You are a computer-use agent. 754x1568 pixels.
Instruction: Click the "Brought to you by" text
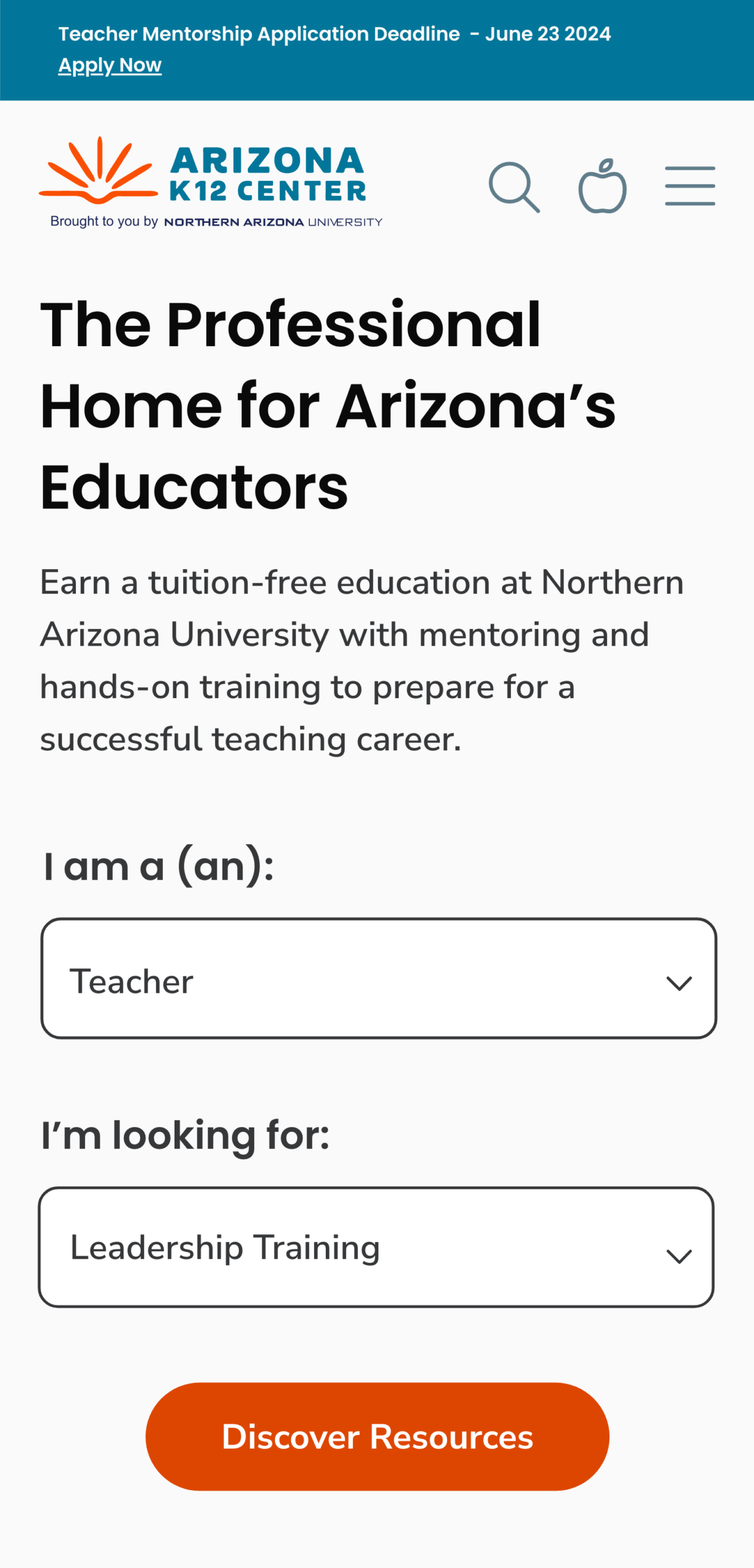pos(104,221)
